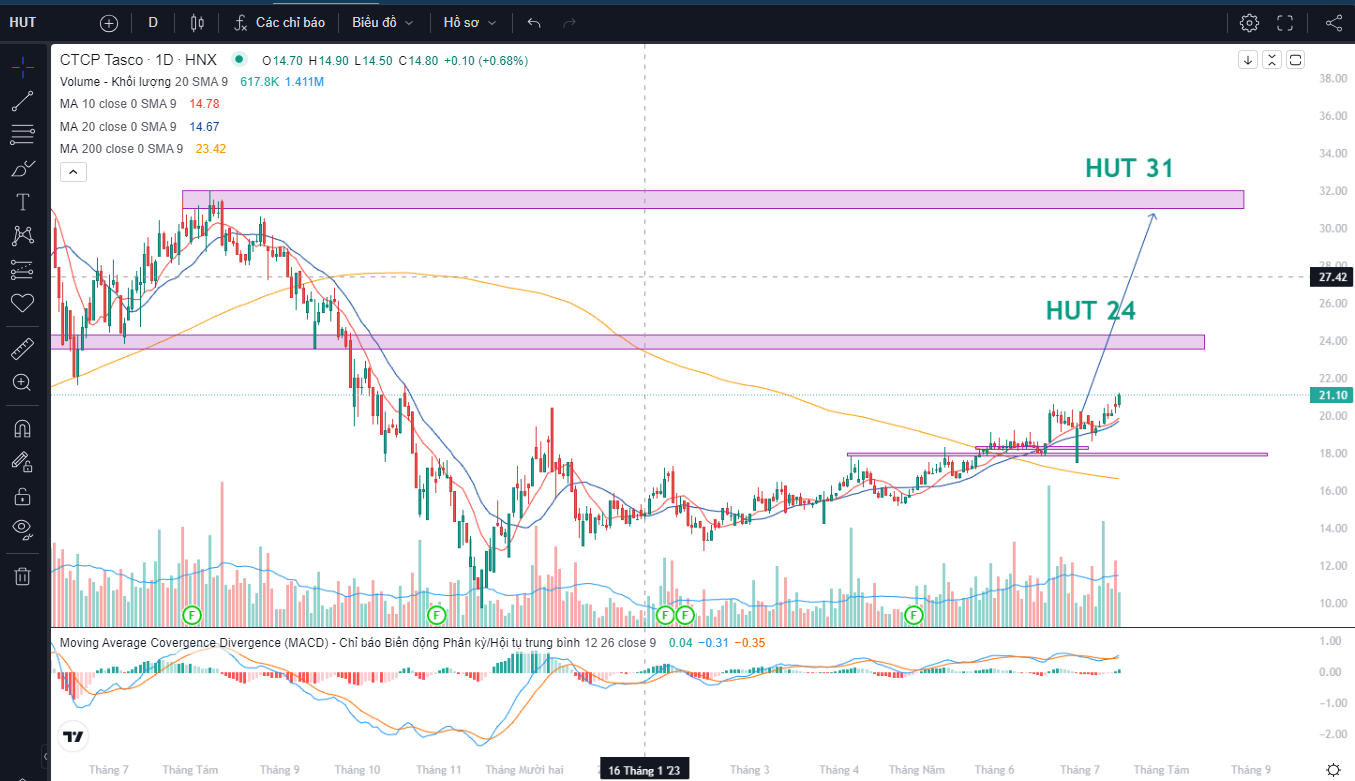Click the F event marker above Tháng Năm
1355x781 pixels.
(913, 614)
